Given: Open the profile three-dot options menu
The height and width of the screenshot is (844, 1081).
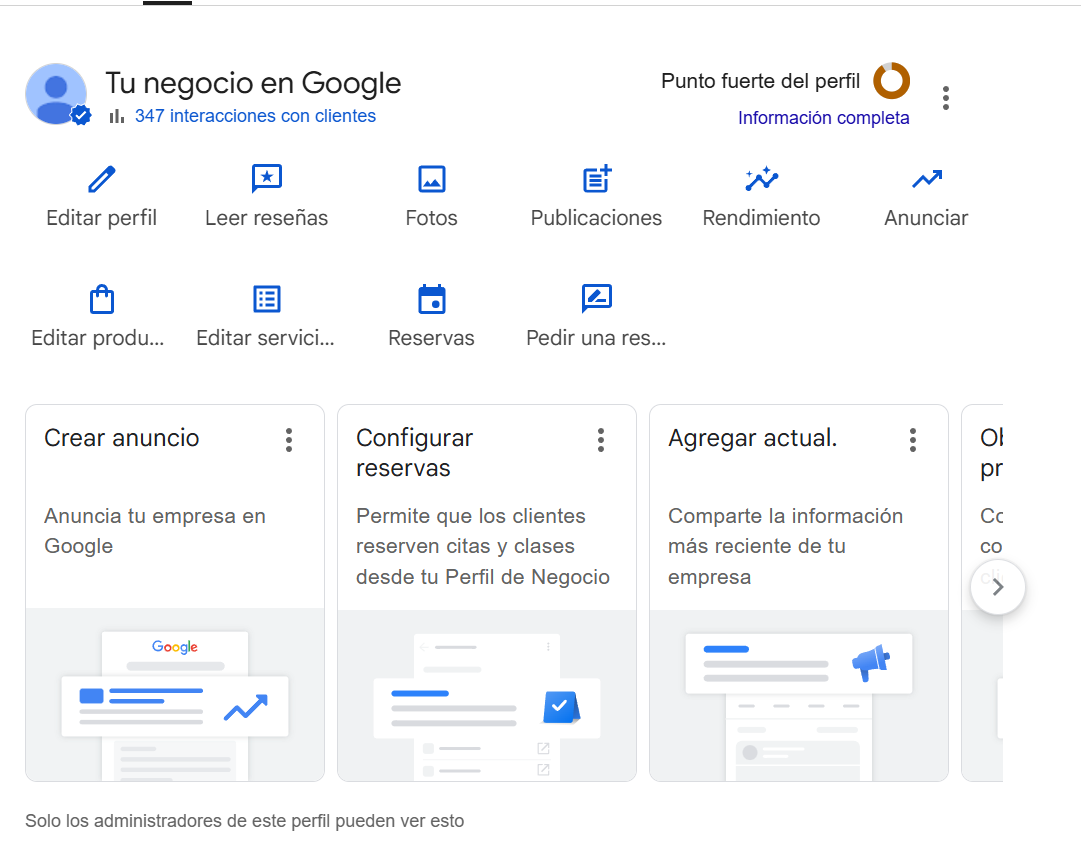Looking at the screenshot, I should coord(945,98).
